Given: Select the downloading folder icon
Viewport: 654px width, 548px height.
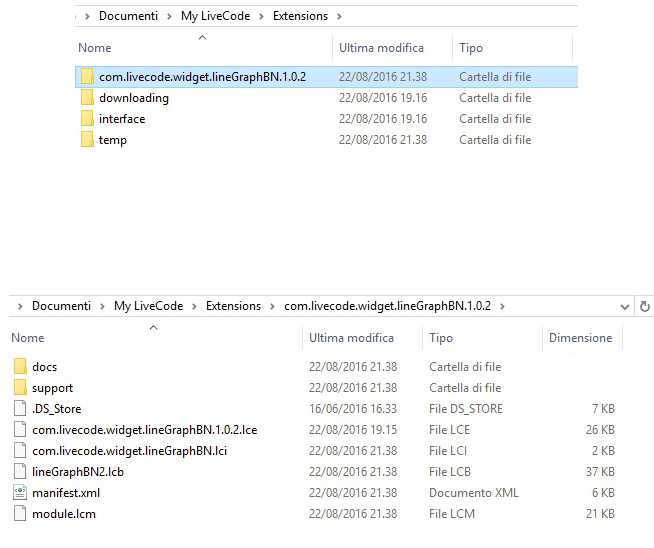Looking at the screenshot, I should [87, 98].
